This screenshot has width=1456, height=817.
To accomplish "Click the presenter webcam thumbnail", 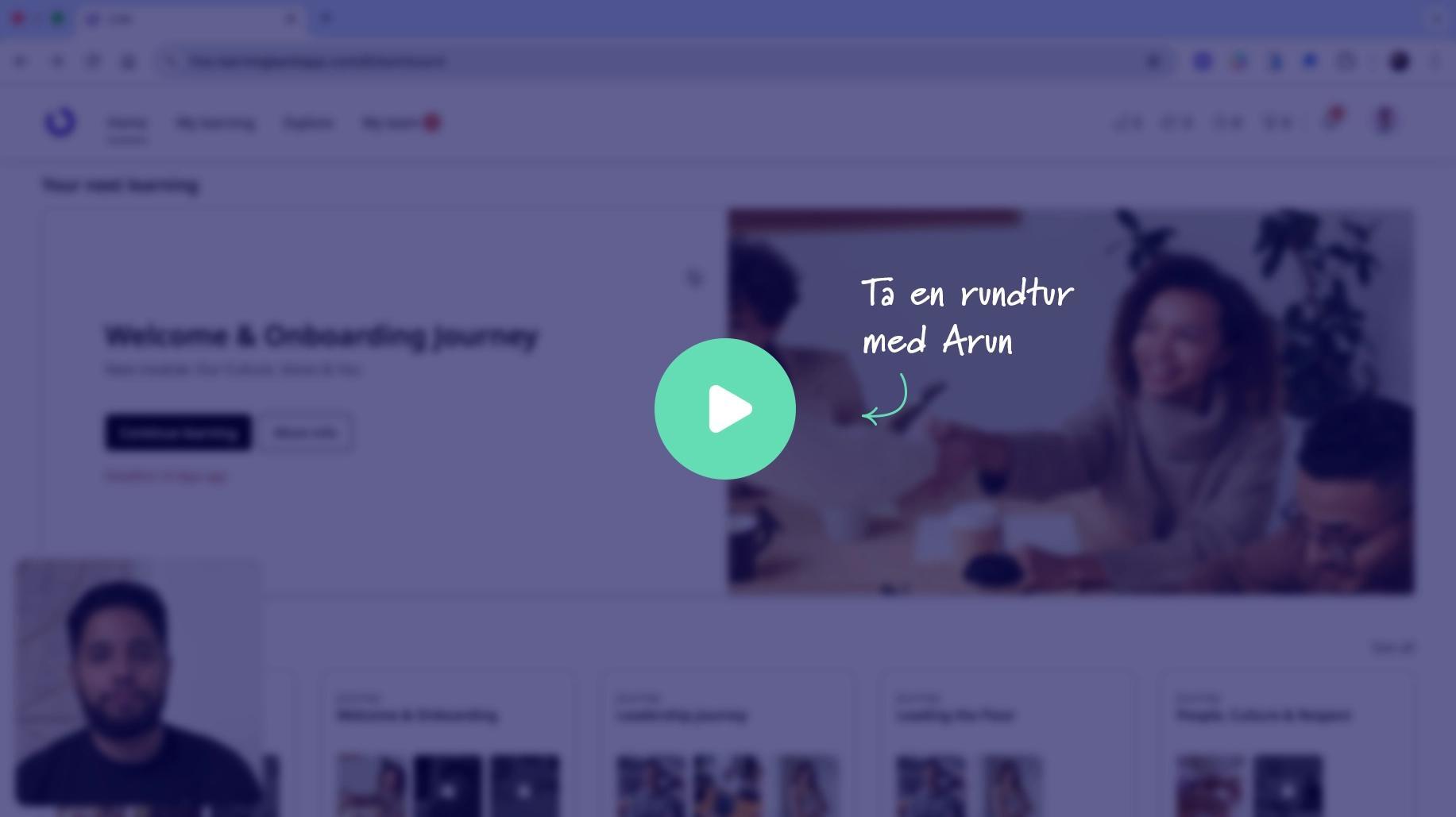I will (138, 683).
